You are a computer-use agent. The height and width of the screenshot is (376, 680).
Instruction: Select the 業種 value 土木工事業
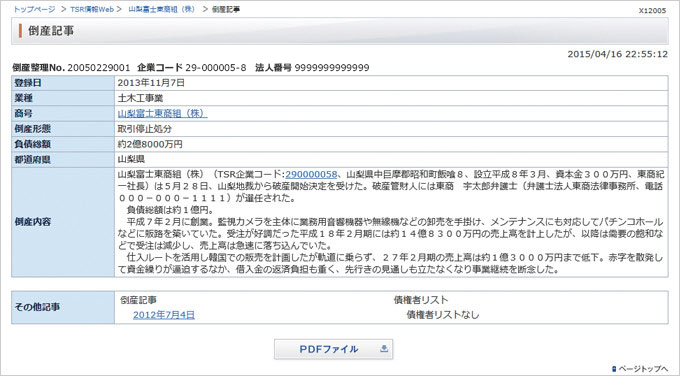click(140, 98)
